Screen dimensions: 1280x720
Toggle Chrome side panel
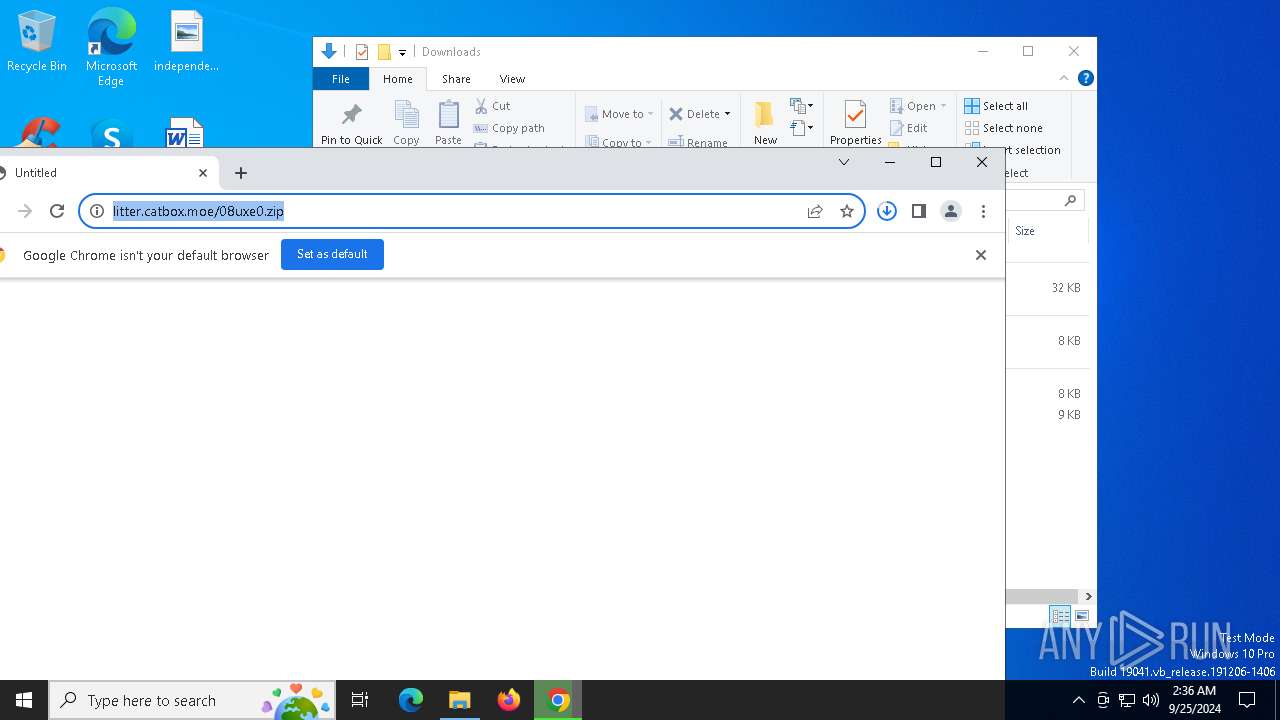(x=919, y=211)
